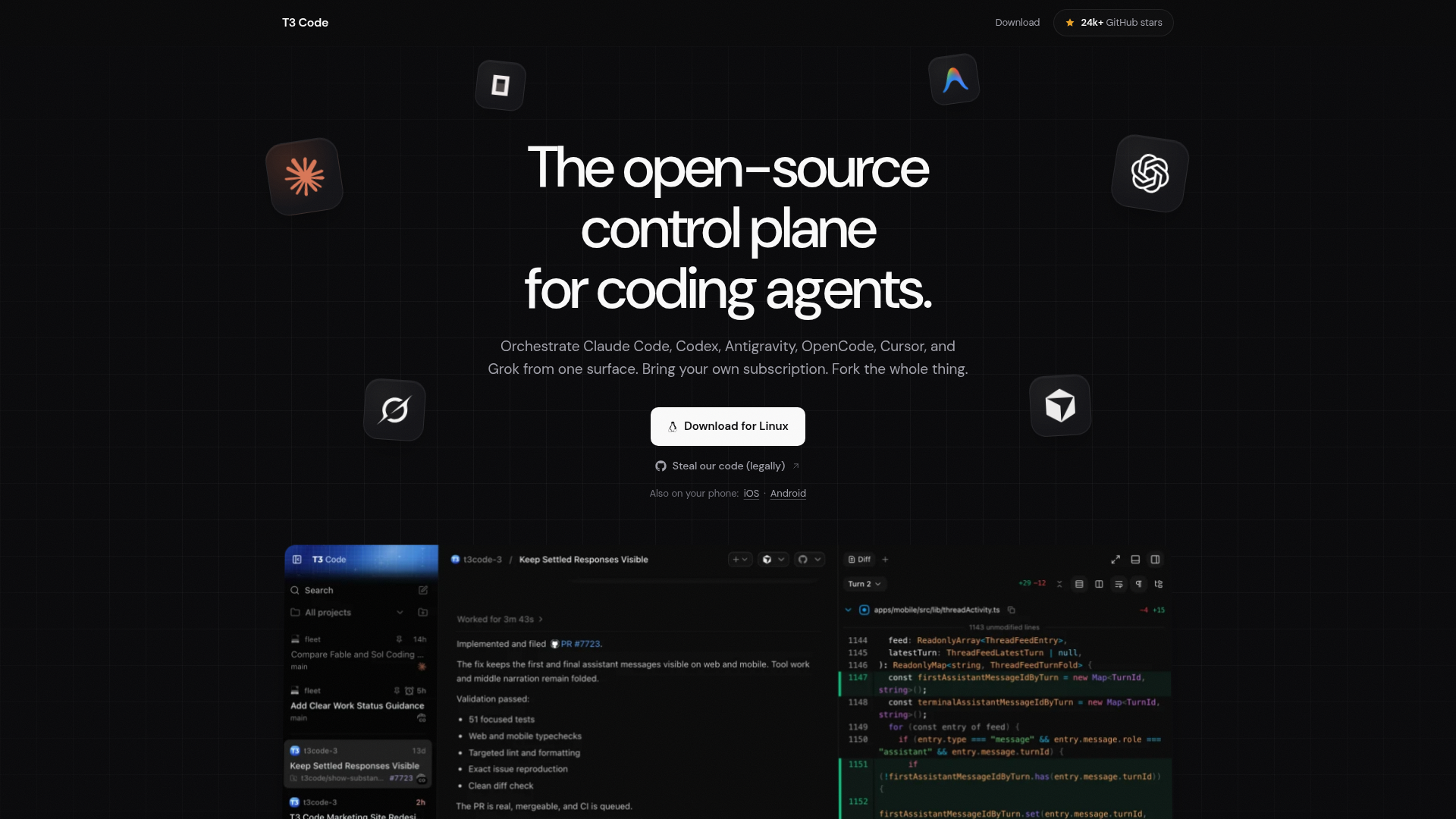The height and width of the screenshot is (819, 1456).
Task: Switch to unified diff view icon
Action: tap(1079, 584)
